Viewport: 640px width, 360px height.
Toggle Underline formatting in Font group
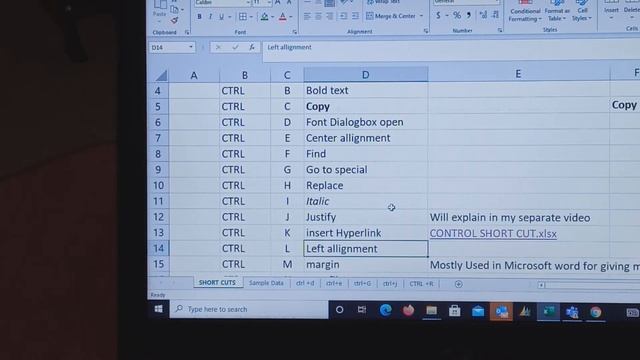click(x=221, y=17)
